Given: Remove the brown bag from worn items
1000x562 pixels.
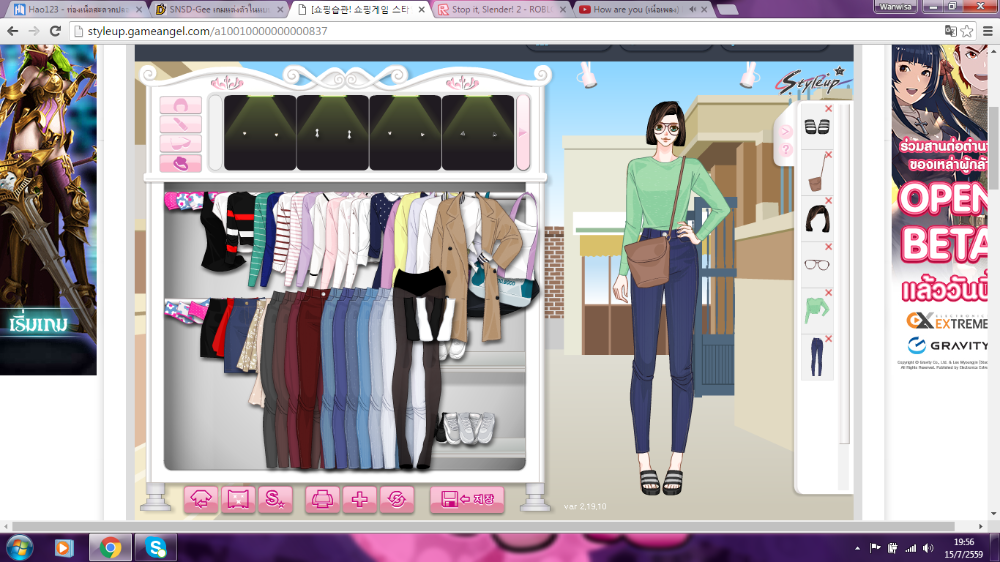Looking at the screenshot, I should pyautogui.click(x=828, y=155).
